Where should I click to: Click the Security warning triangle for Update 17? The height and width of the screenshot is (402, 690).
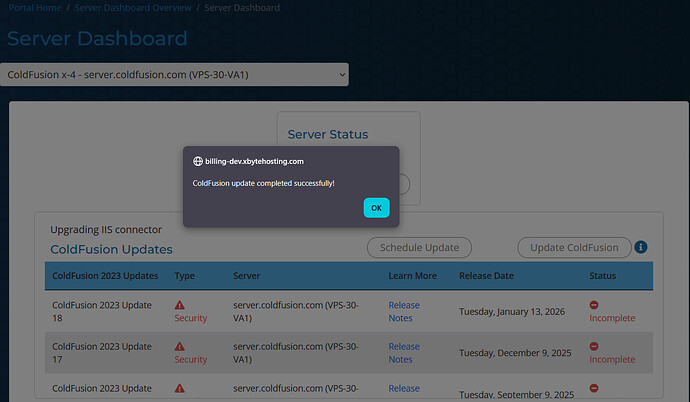pos(180,346)
